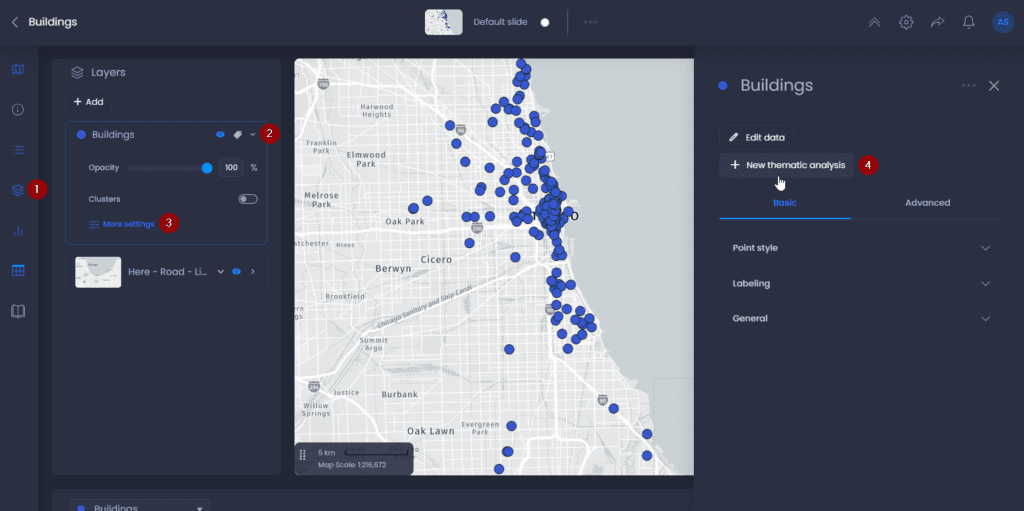Open the Buildings dropdown in bottom table
The width and height of the screenshot is (1024, 511).
(140, 507)
